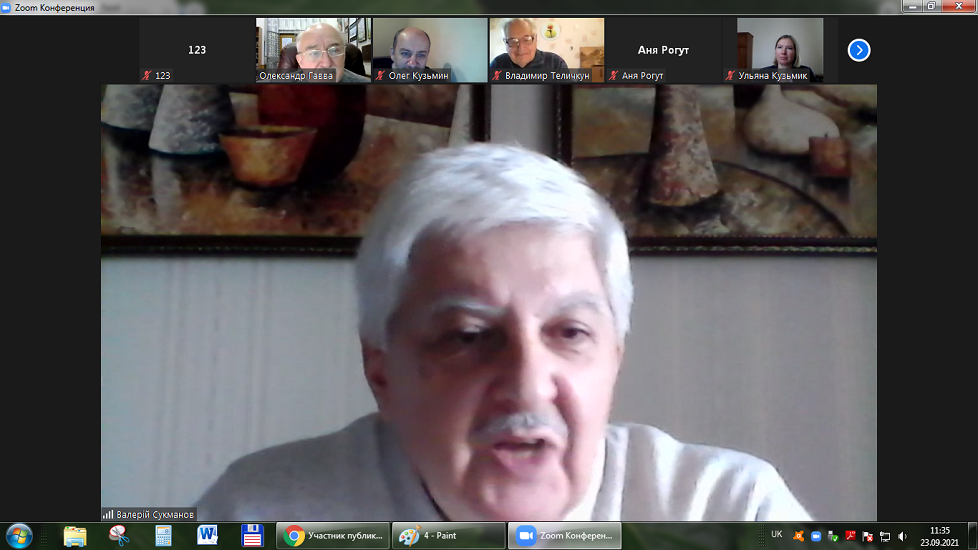Screen dimensions: 978x550
Task: Switch to the Zoom Конферен... taskbar button
Action: click(x=564, y=536)
